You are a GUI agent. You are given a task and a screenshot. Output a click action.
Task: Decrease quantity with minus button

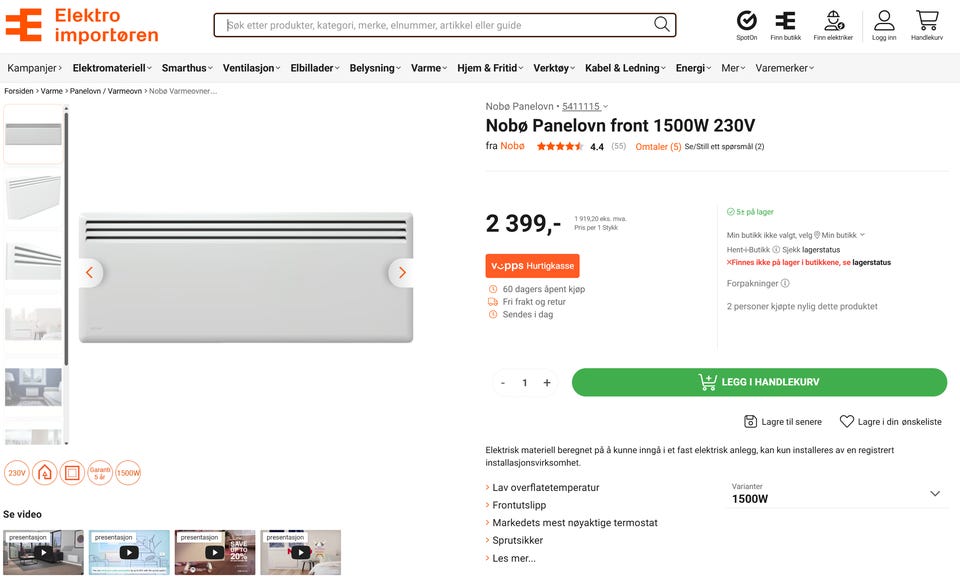[x=503, y=383]
